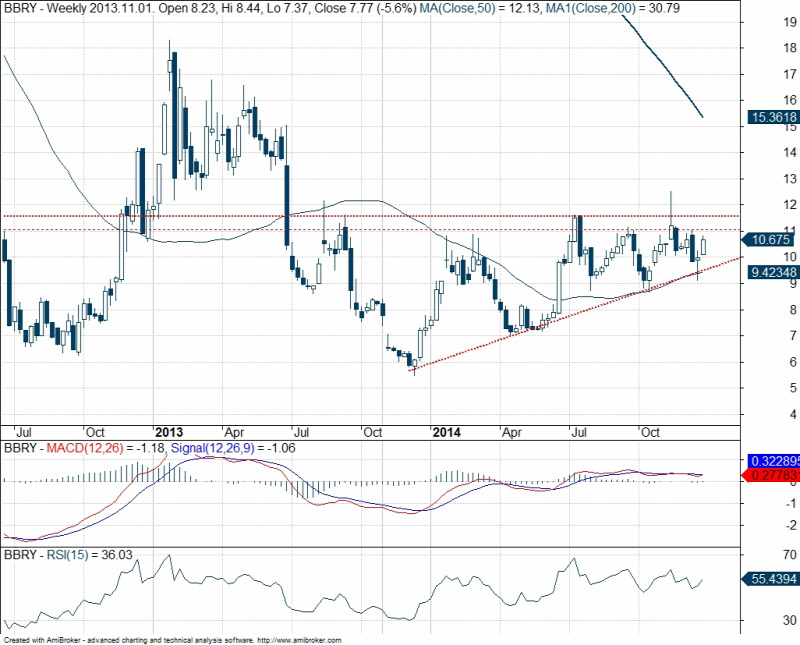Select the BBRY - RSI(15) = 36.03 label

pyautogui.click(x=68, y=555)
